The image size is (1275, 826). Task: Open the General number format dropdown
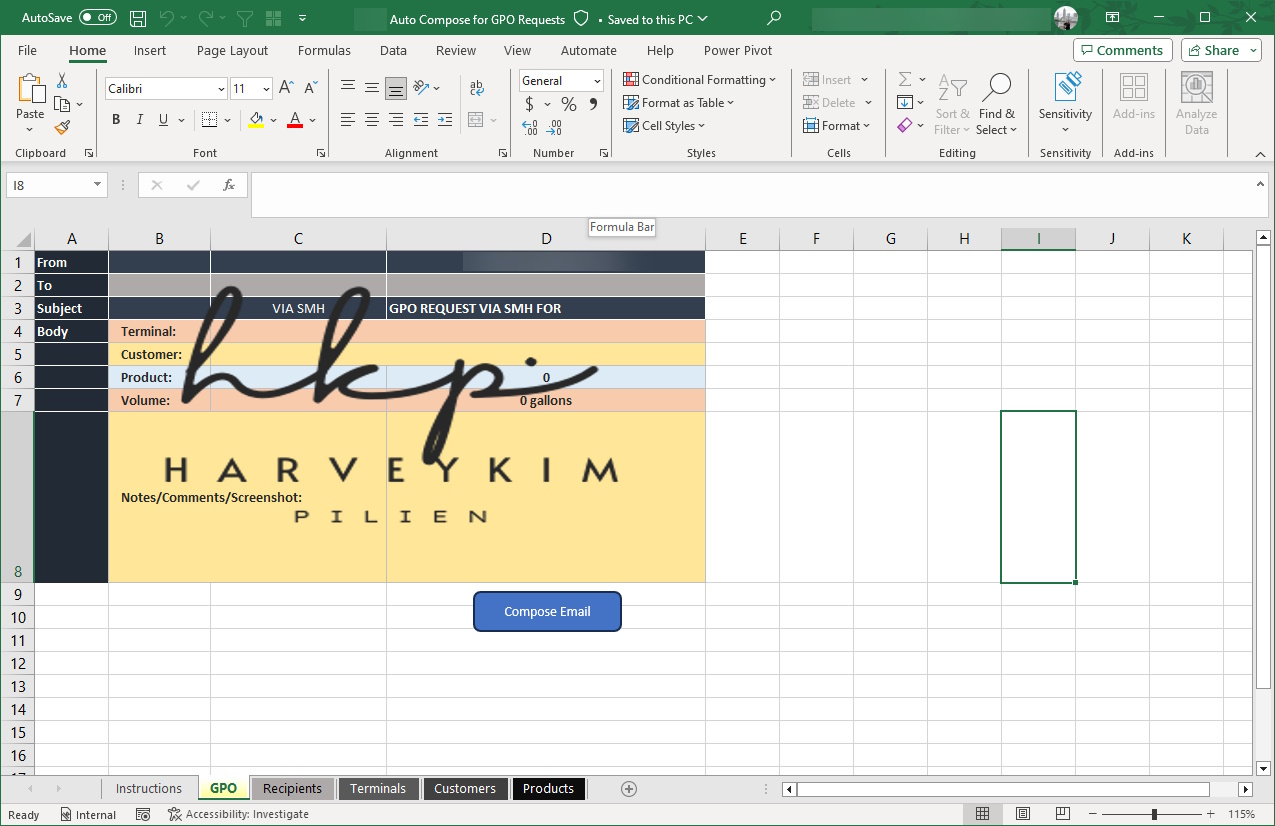point(597,81)
